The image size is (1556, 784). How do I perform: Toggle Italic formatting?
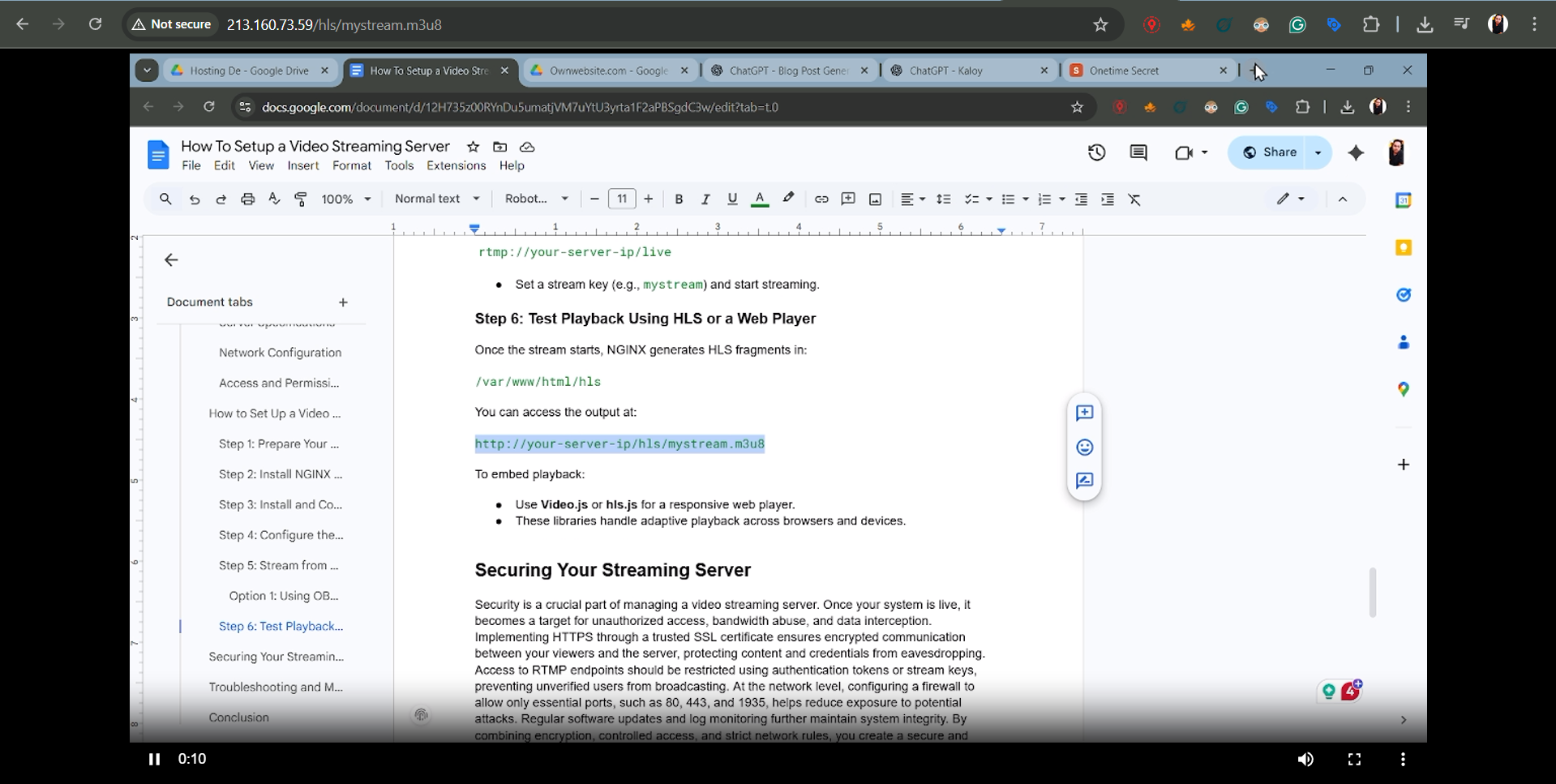[x=705, y=199]
